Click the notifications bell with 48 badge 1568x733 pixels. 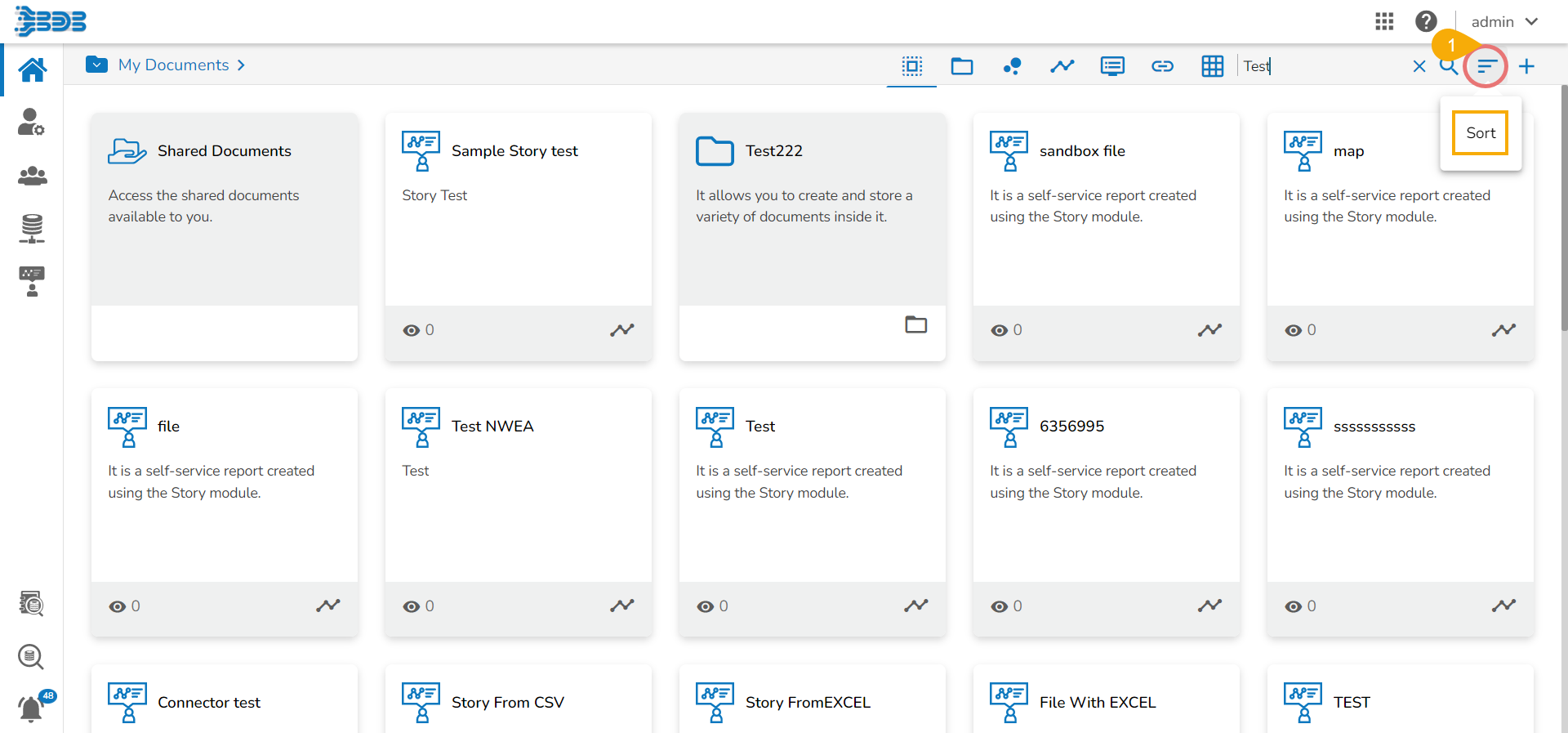31,708
